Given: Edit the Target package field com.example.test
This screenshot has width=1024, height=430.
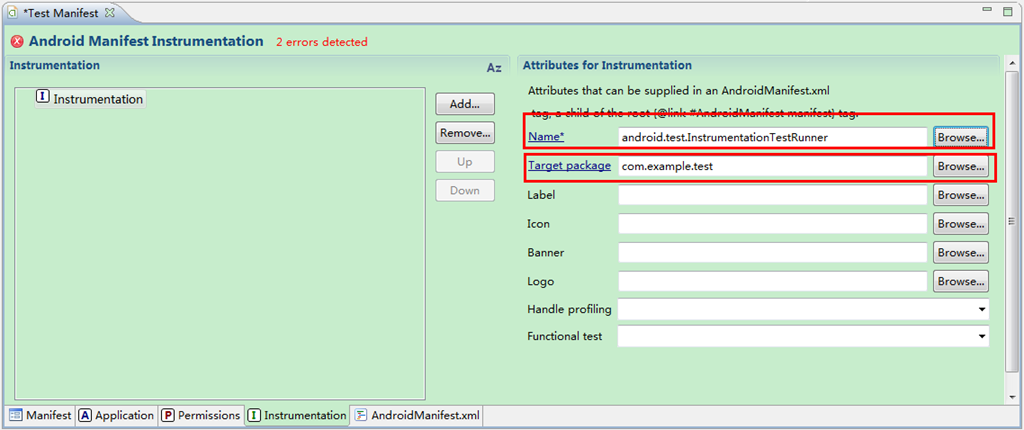Looking at the screenshot, I should click(773, 166).
